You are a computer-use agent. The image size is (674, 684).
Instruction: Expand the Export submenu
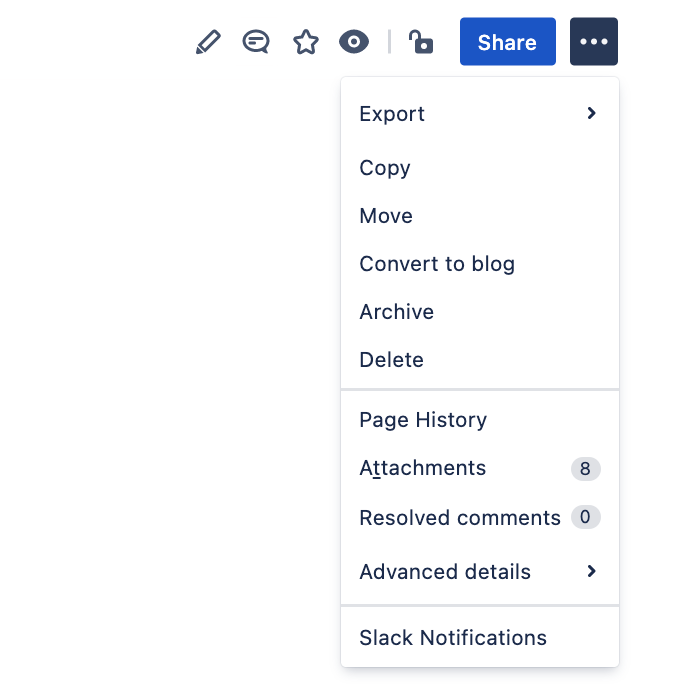point(392,114)
